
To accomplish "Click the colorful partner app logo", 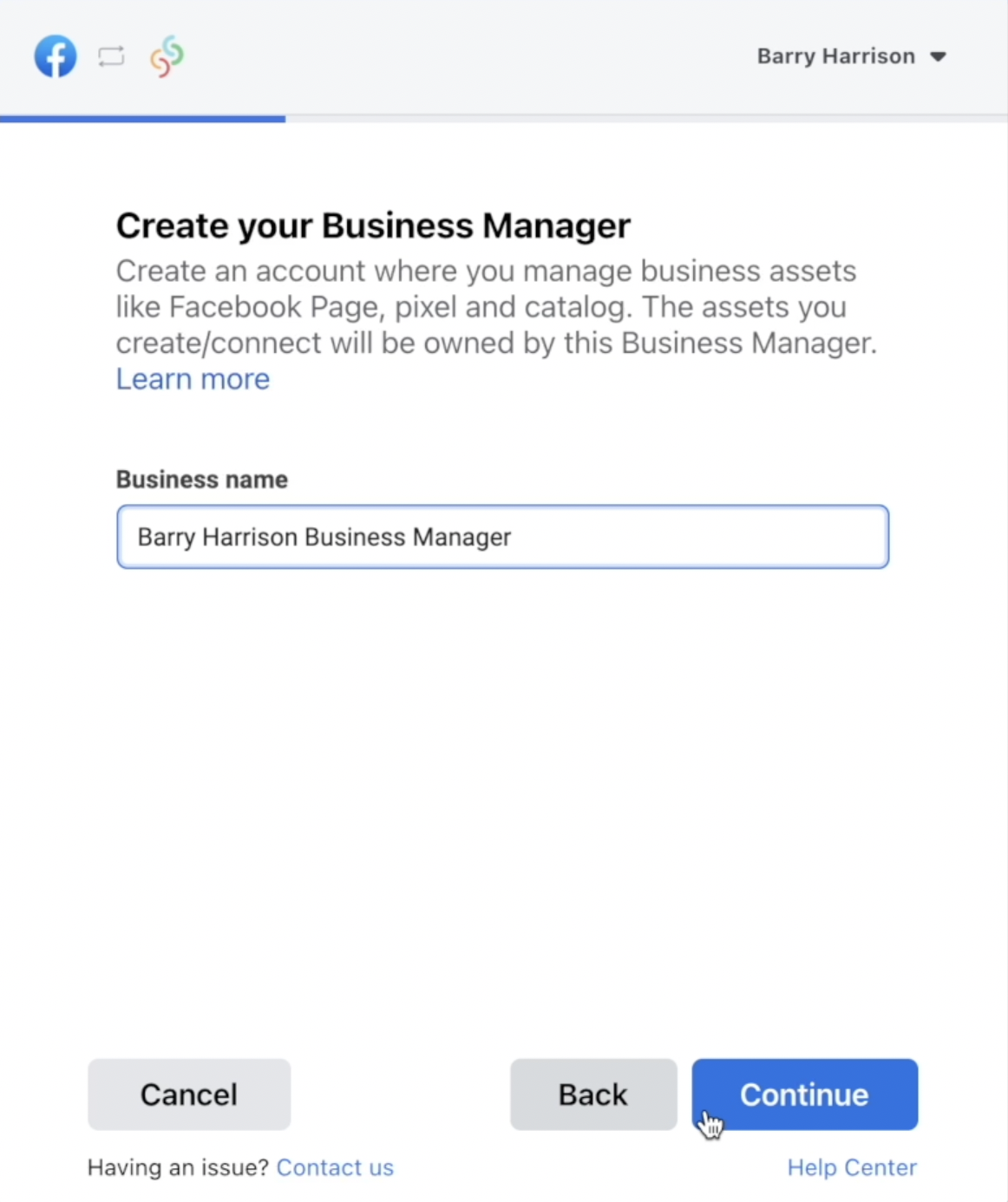I will pos(167,56).
